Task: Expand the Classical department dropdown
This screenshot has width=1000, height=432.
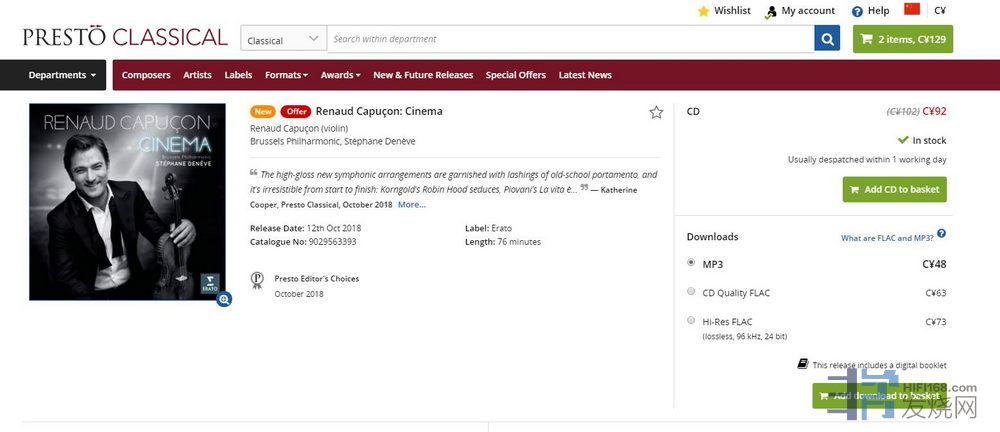Action: (283, 40)
